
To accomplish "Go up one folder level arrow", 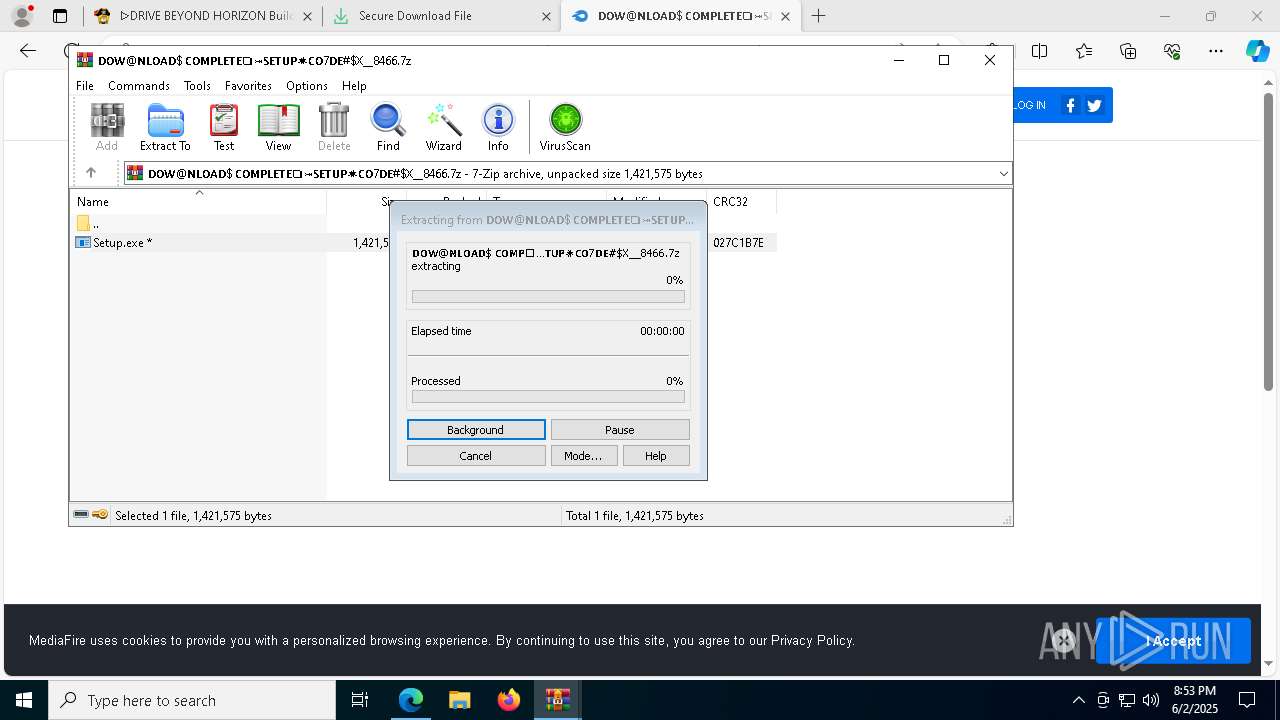I will pos(91,173).
